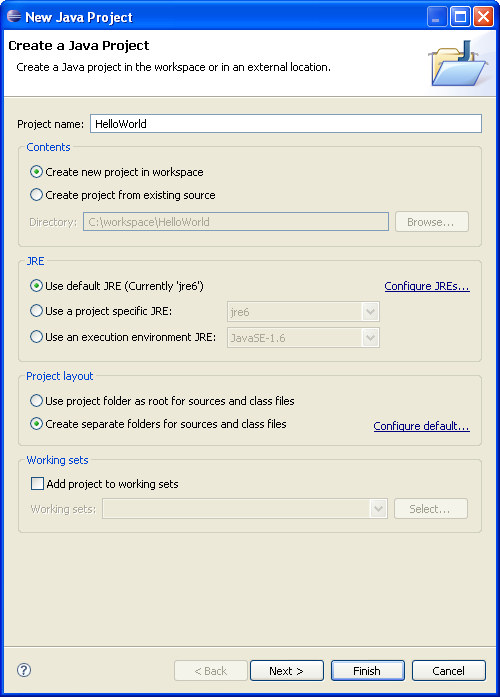This screenshot has width=500, height=697.
Task: Click the Next button
Action: tap(287, 670)
